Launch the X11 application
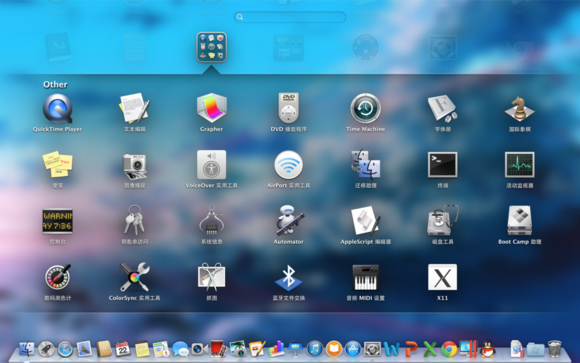Viewport: 580px width, 363px height. [x=442, y=277]
